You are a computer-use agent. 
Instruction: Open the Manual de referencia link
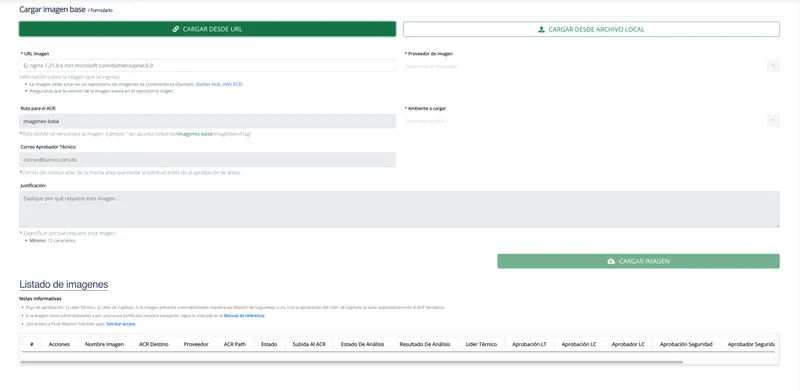(x=244, y=316)
